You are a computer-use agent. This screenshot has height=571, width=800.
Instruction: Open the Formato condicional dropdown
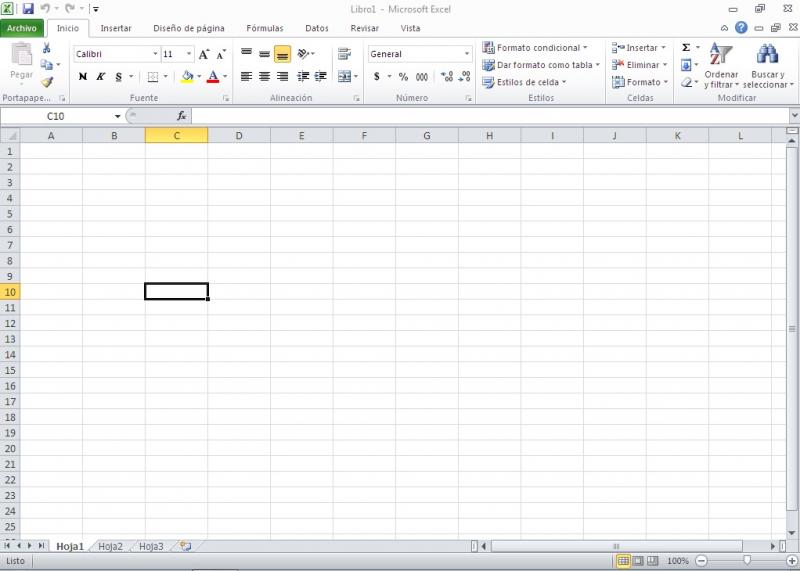point(535,47)
